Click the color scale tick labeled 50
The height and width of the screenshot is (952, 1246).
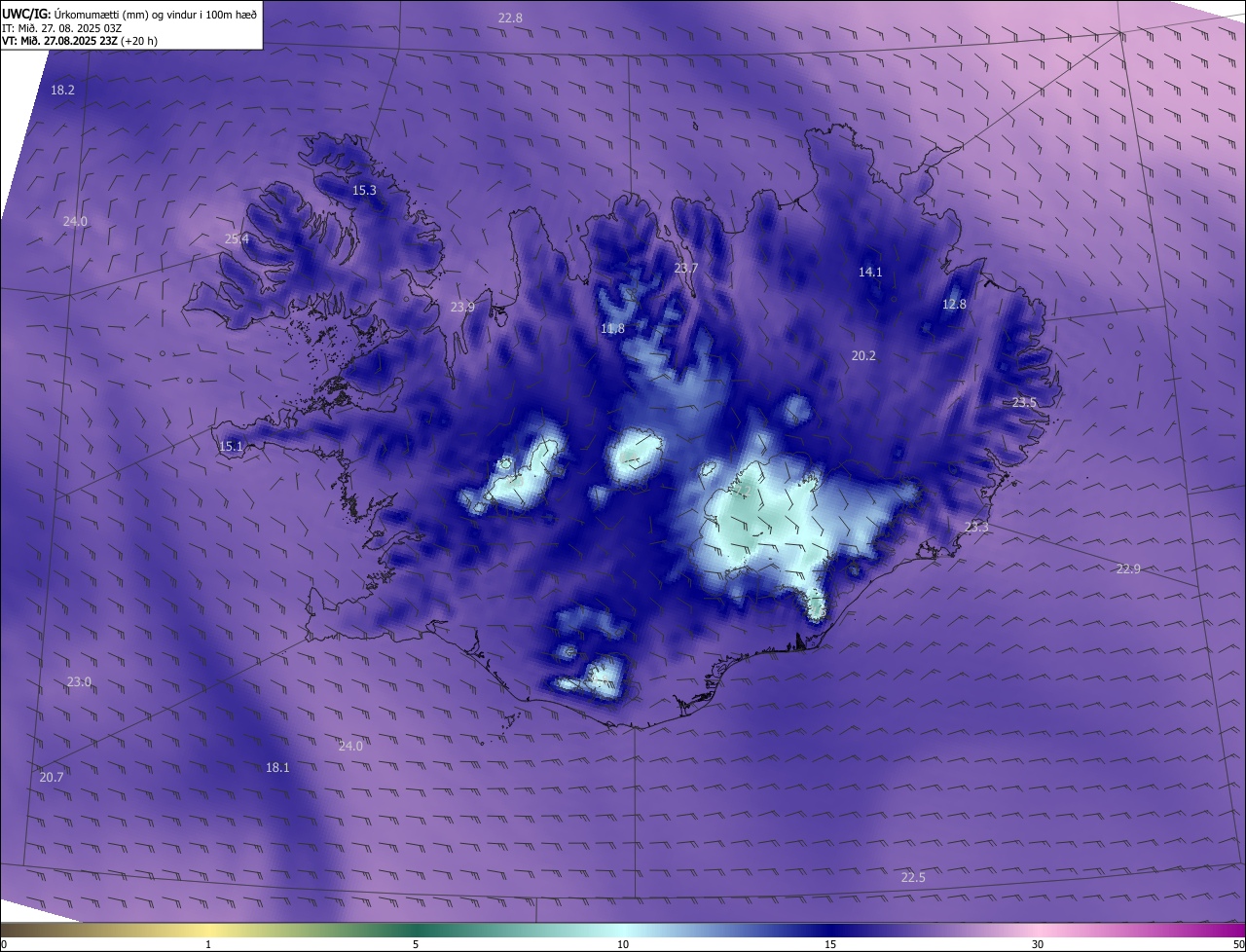[1238, 944]
